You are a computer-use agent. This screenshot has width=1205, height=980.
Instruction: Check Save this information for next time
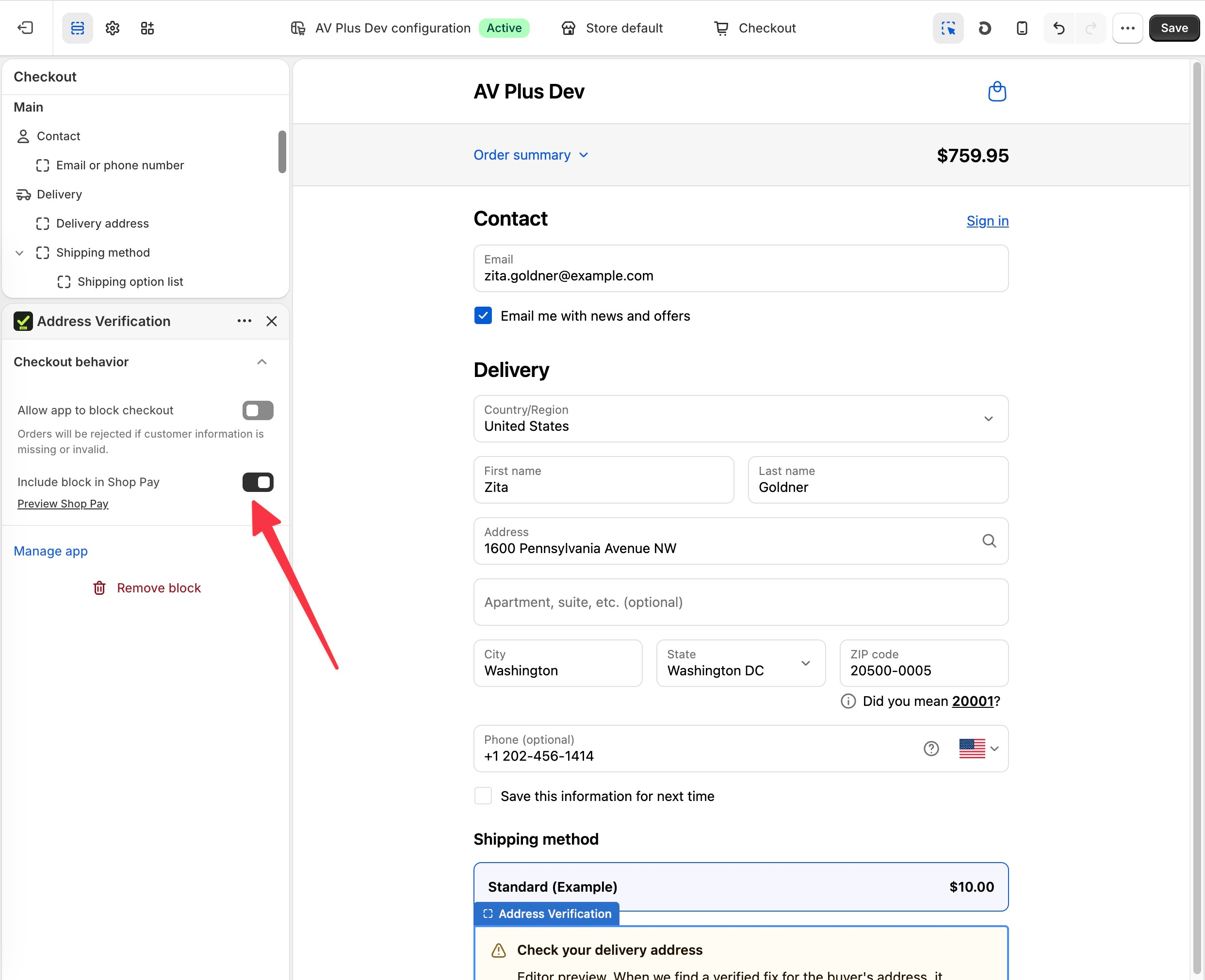pyautogui.click(x=483, y=796)
